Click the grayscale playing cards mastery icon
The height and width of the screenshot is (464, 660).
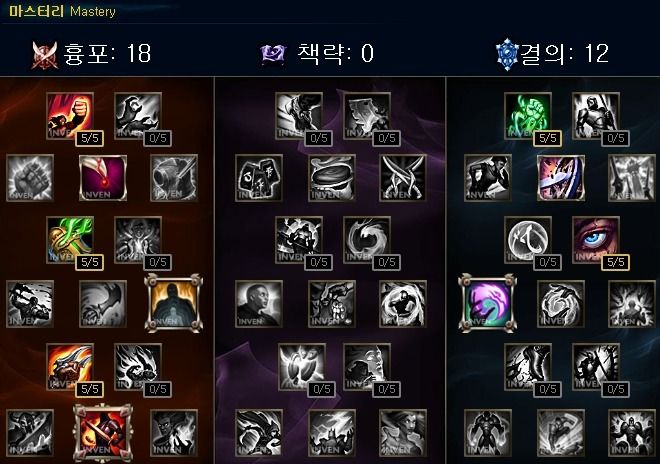pyautogui.click(x=259, y=178)
